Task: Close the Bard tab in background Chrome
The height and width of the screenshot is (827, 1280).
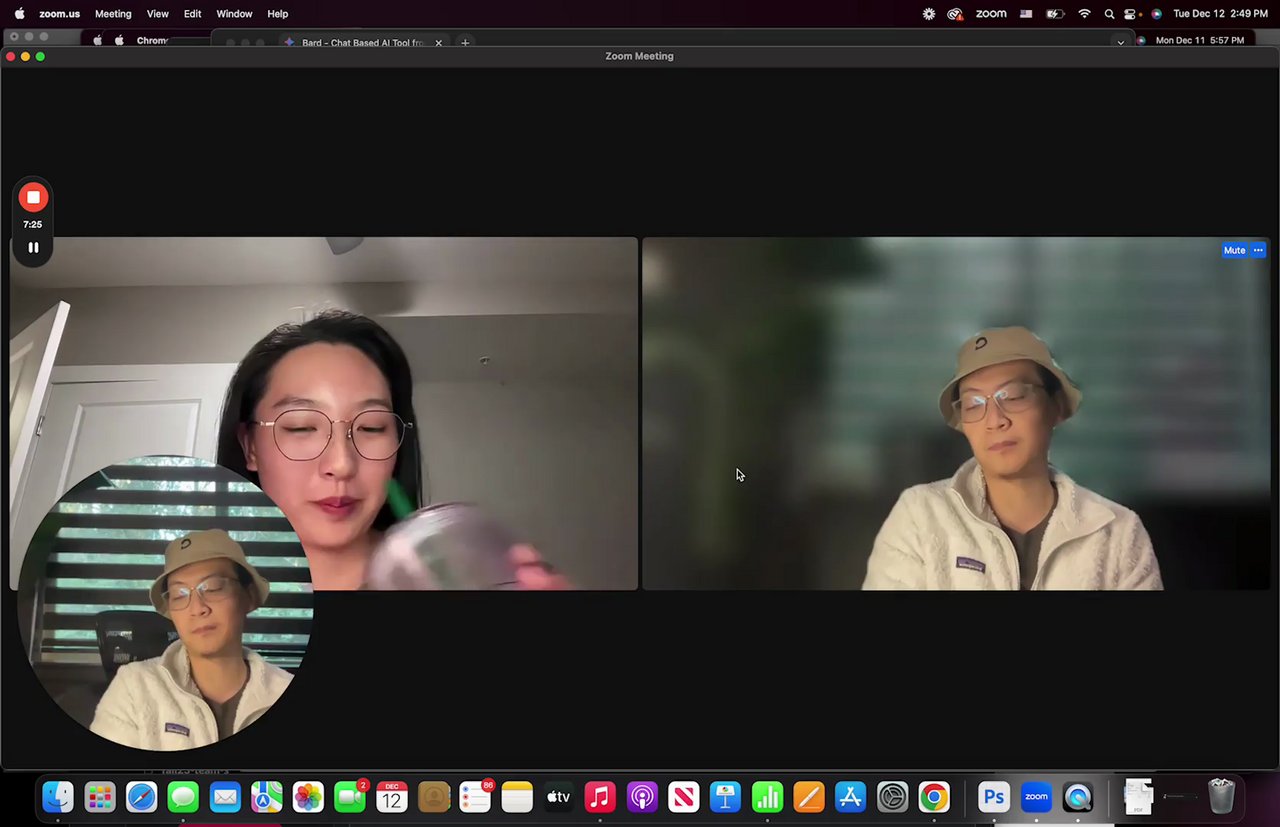Action: click(x=438, y=43)
